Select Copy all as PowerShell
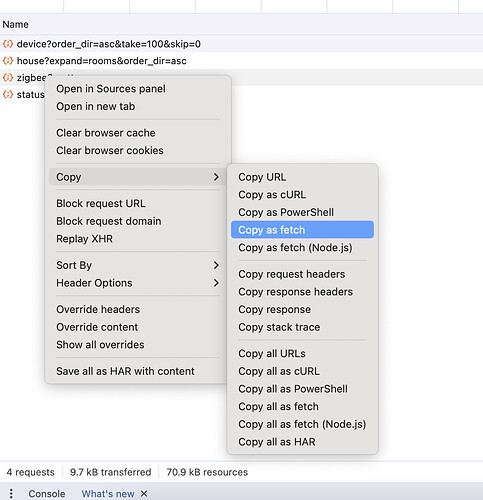The height and width of the screenshot is (500, 483). tap(302, 389)
